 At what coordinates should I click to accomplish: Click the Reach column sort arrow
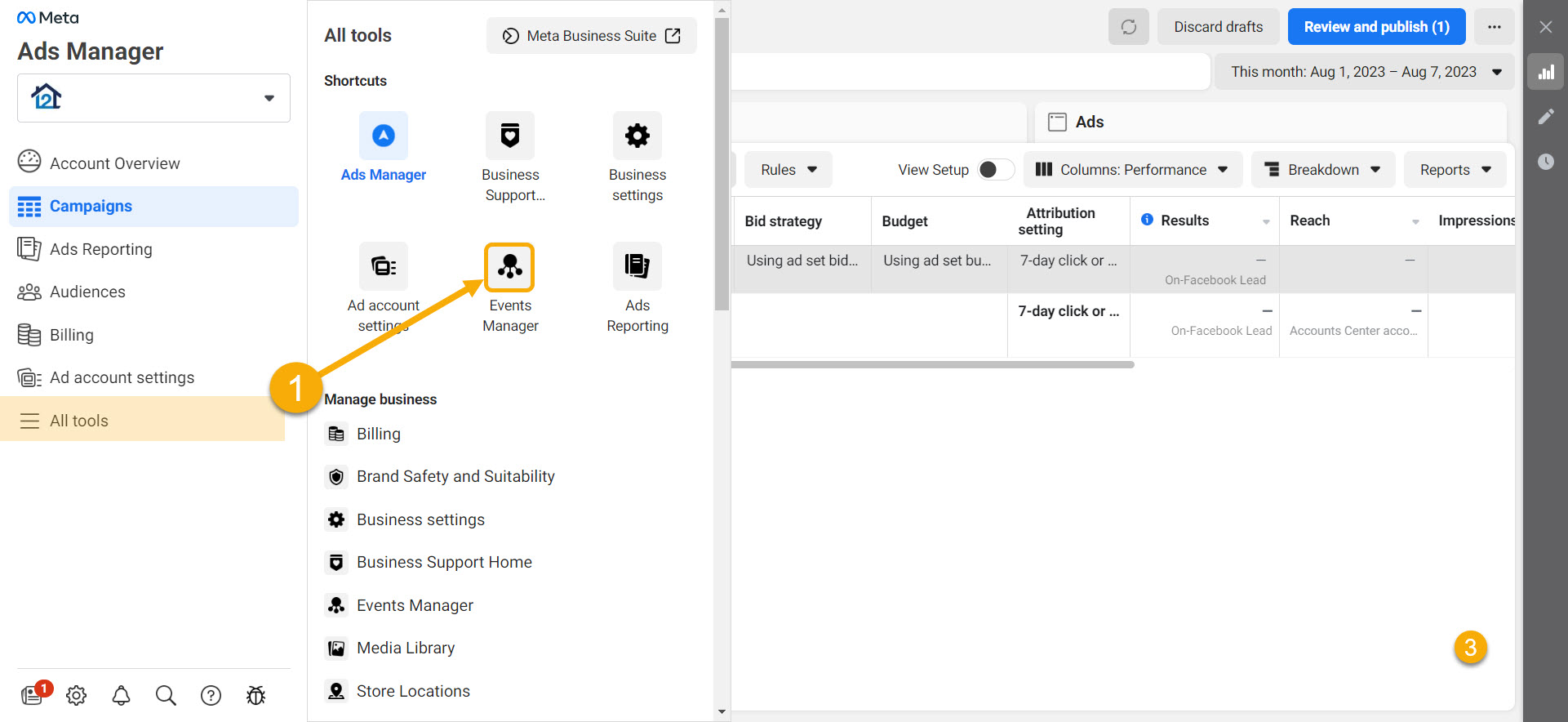click(1415, 222)
